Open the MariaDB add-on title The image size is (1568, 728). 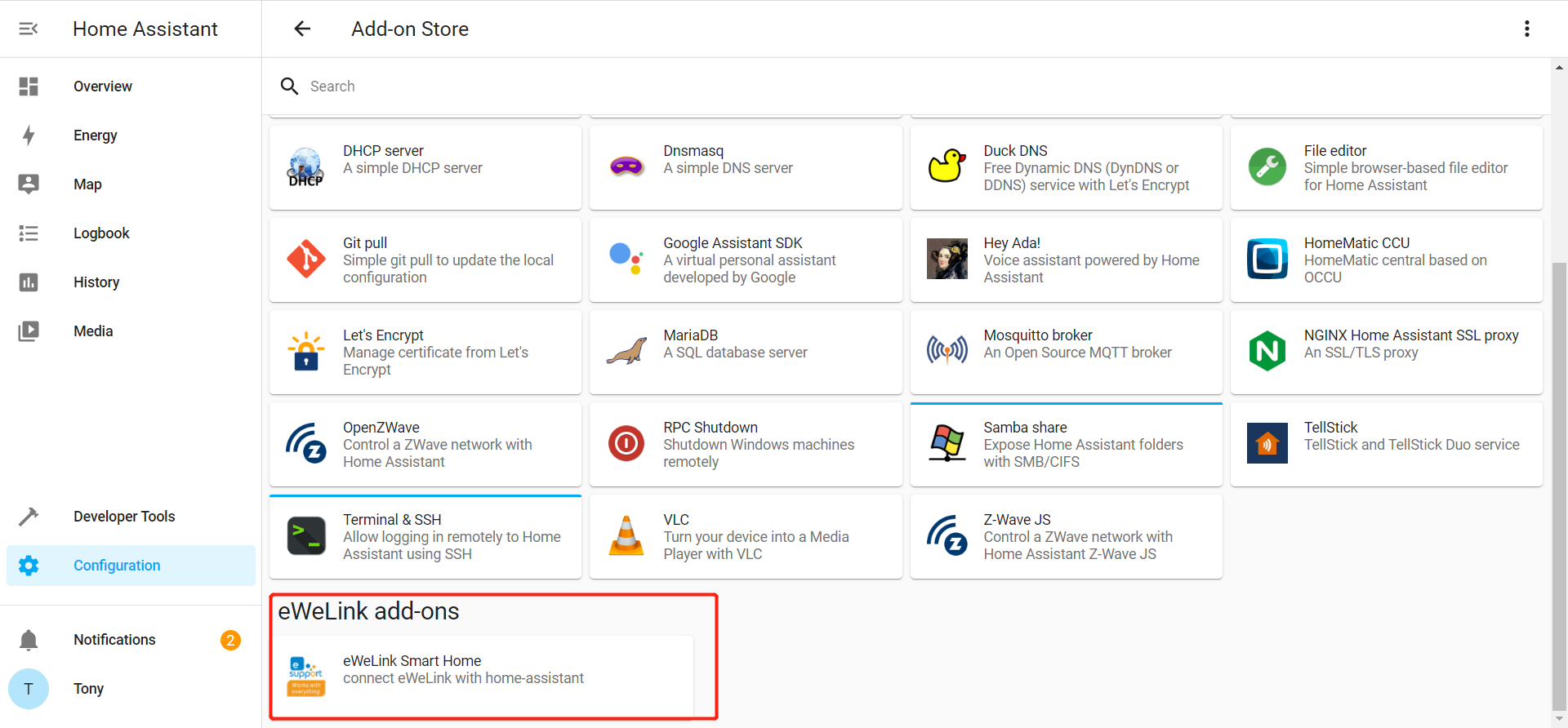[x=691, y=335]
